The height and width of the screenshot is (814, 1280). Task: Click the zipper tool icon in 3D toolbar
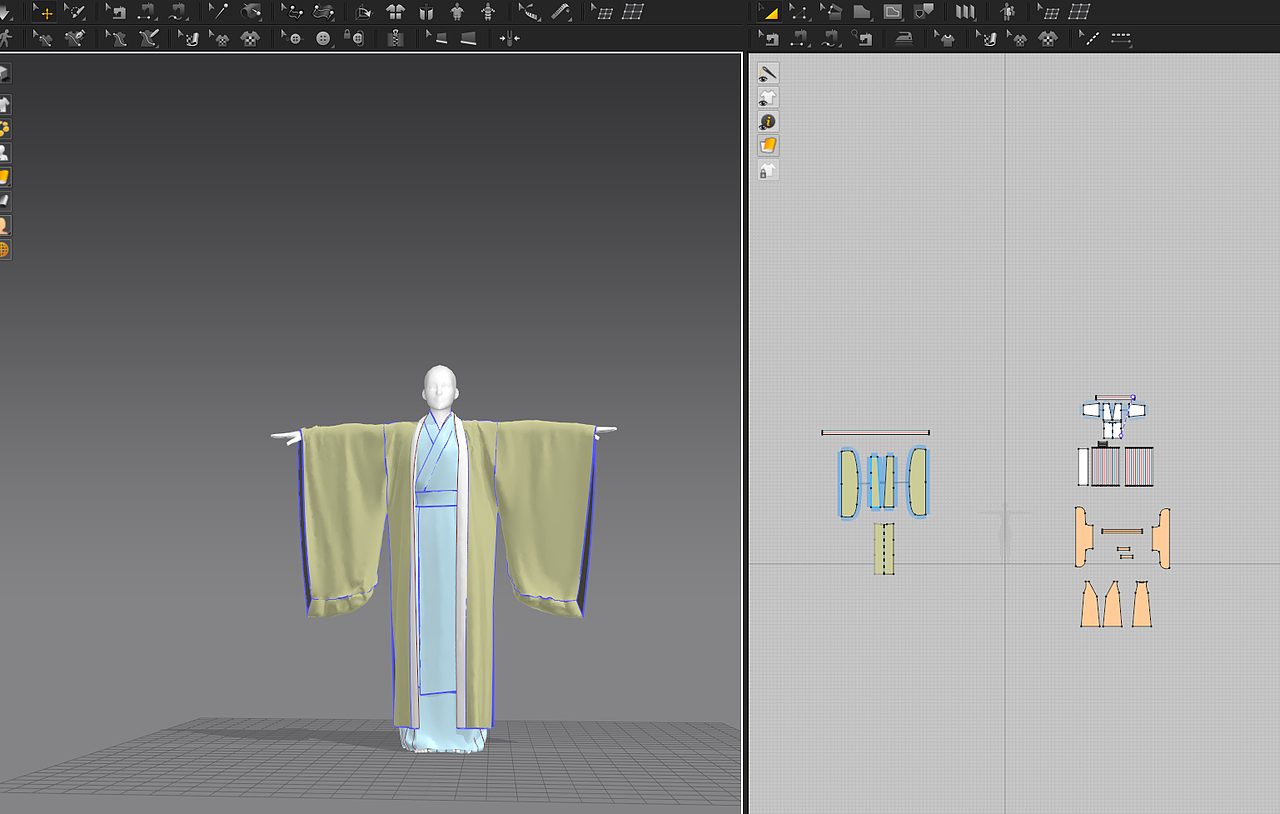pos(396,38)
